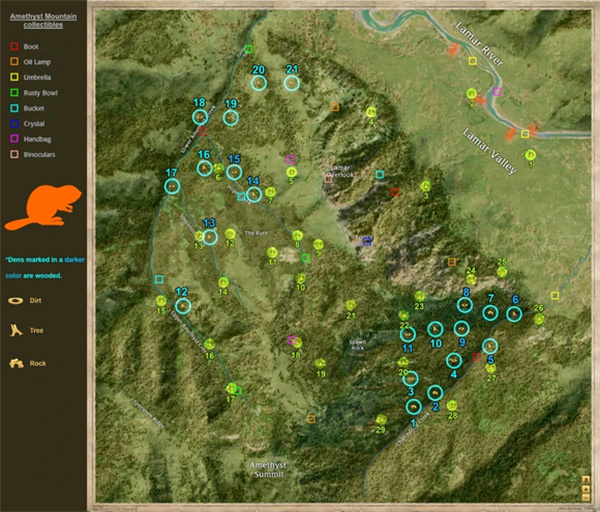Click green marker numbered 25
This screenshot has width=600, height=512.
502,272
